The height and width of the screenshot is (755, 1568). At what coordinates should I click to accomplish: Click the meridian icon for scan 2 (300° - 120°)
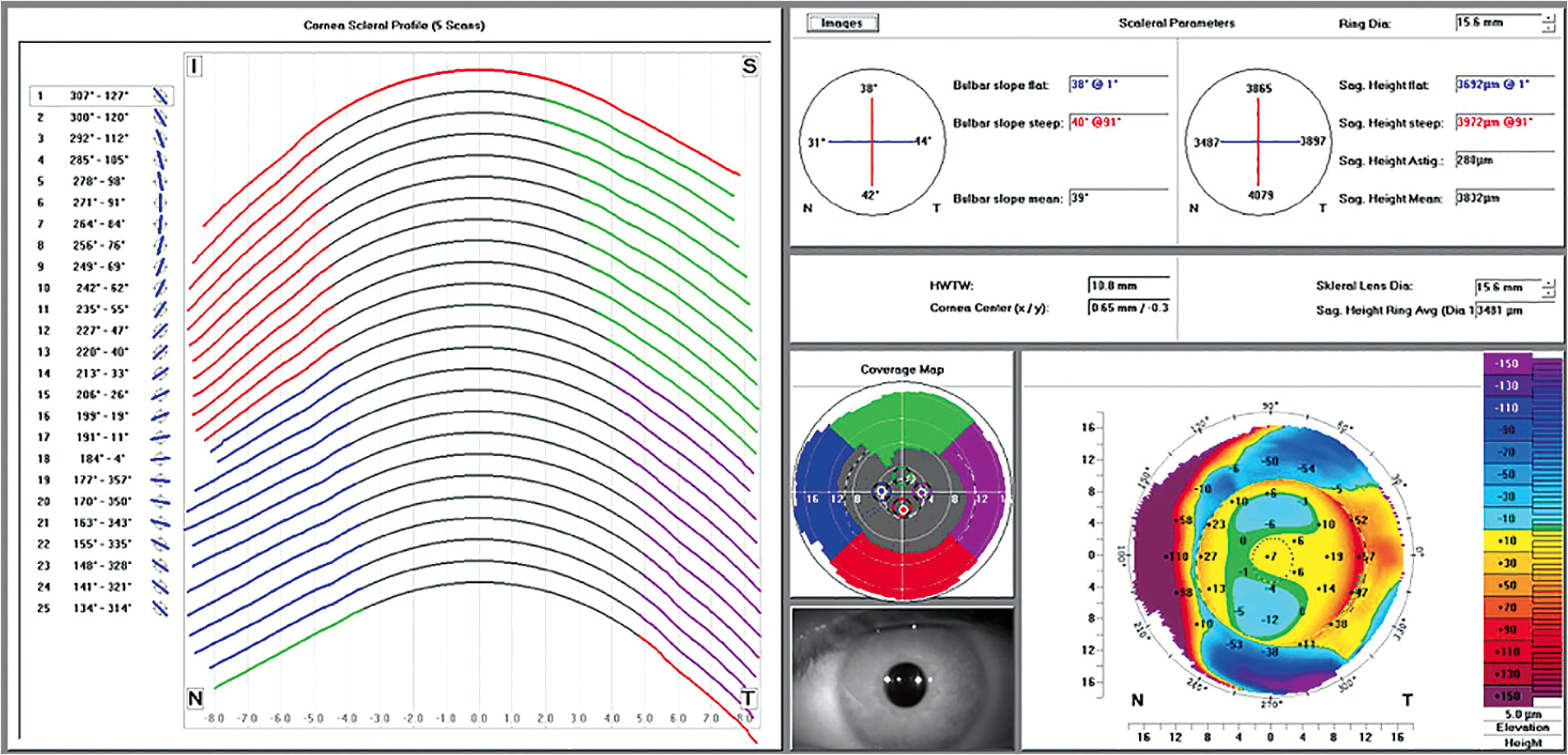coord(161,118)
